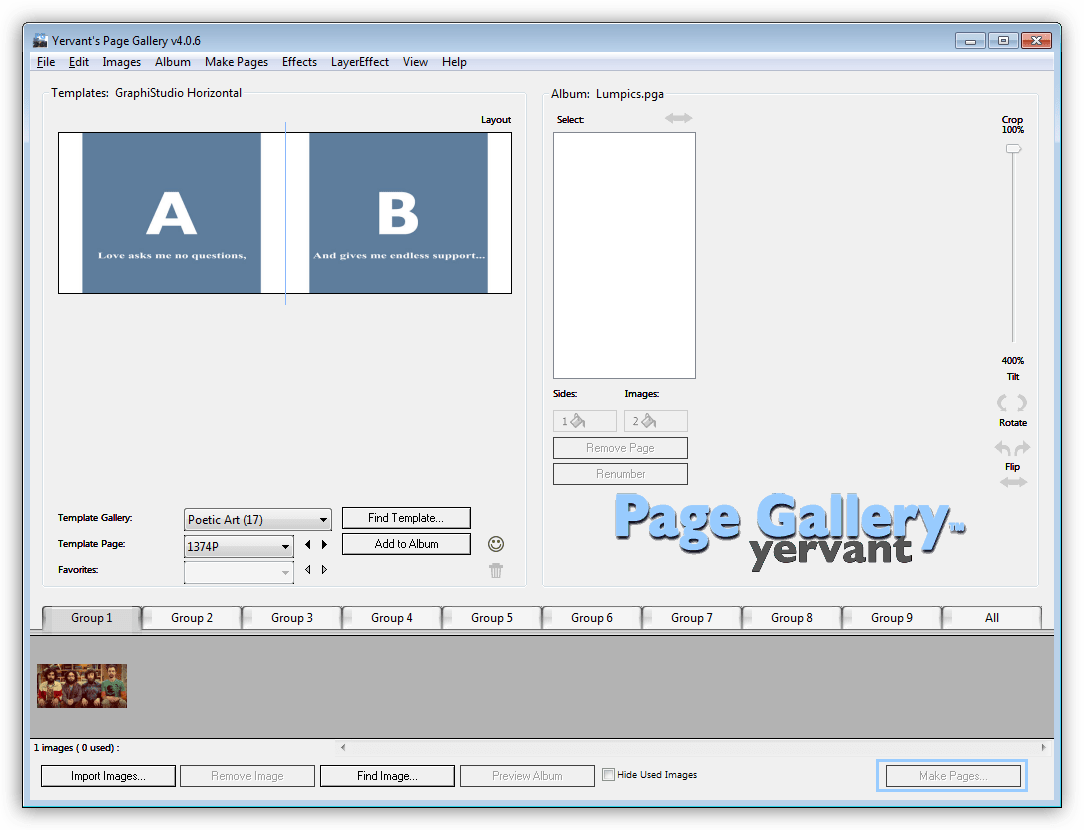Viewport: 1084px width, 830px height.
Task: Click the Renumber button
Action: tap(620, 474)
